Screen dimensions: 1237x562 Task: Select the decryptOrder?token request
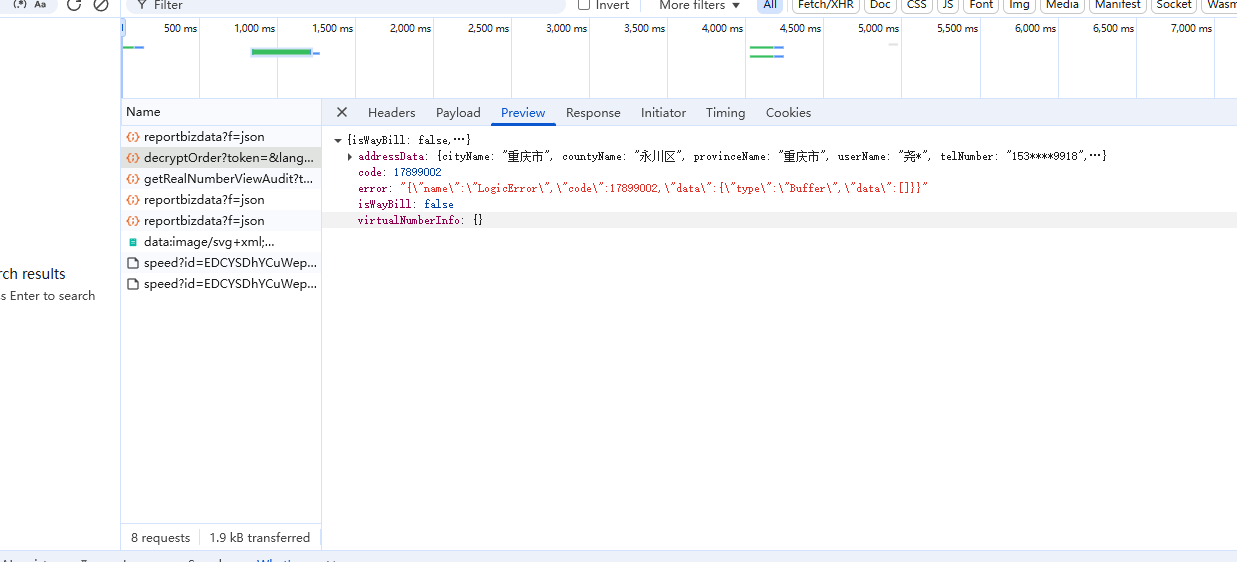(x=221, y=158)
